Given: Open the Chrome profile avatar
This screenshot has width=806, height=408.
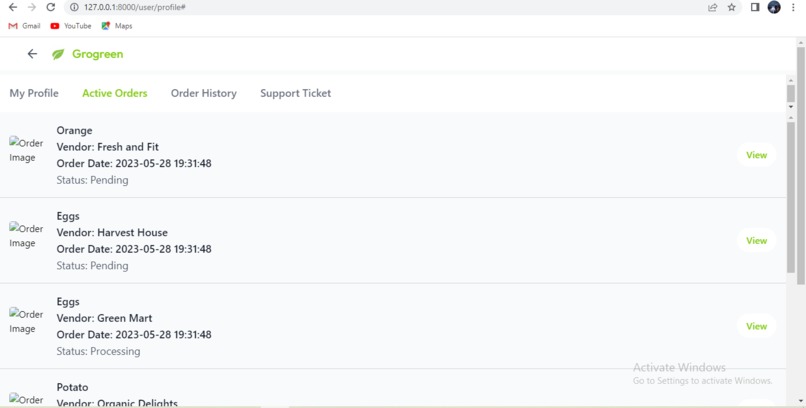Looking at the screenshot, I should click(774, 7).
